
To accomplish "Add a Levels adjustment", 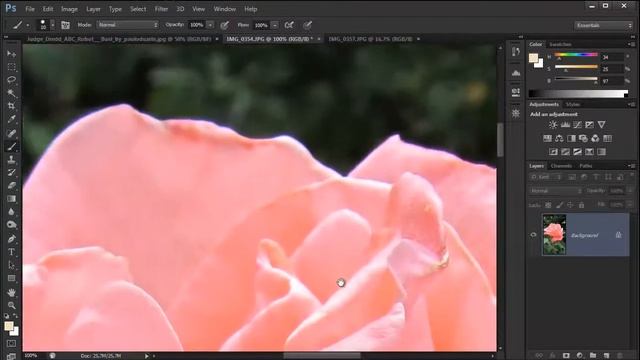I will click(565, 124).
